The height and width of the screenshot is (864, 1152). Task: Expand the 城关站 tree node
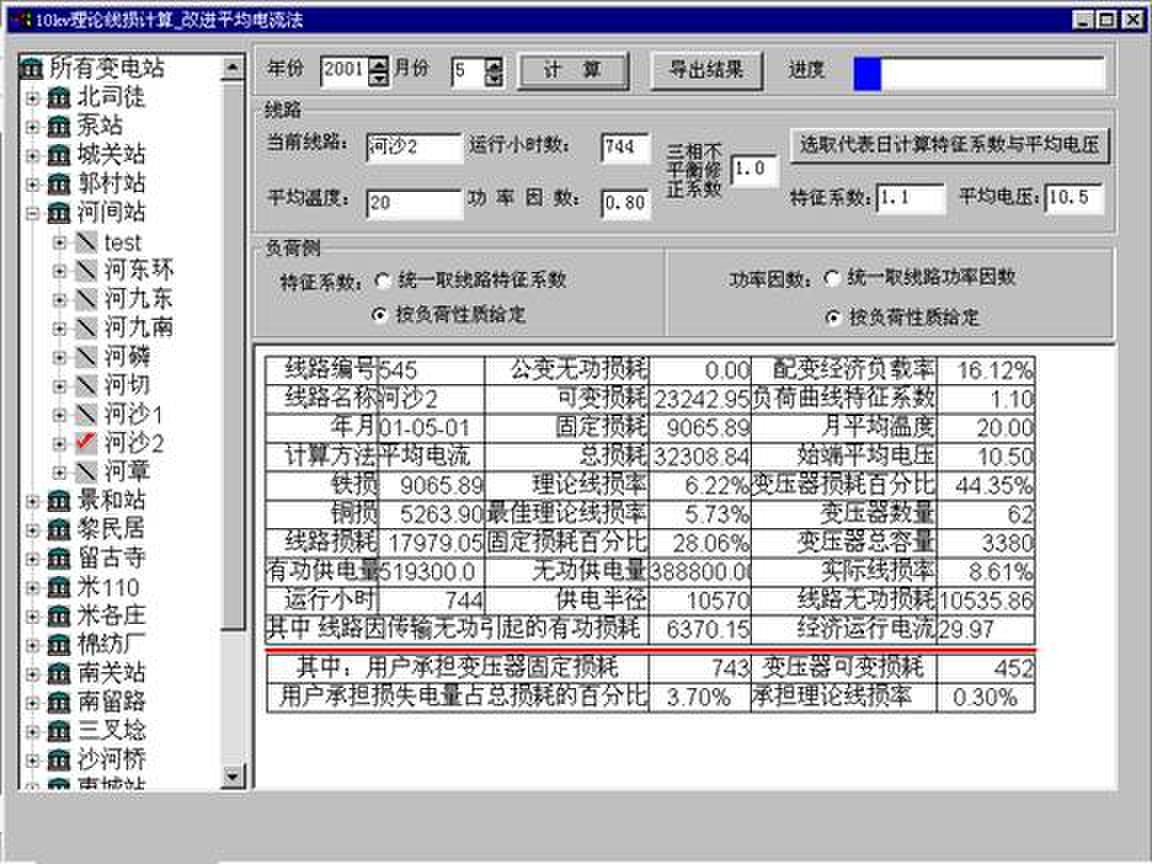[32, 155]
